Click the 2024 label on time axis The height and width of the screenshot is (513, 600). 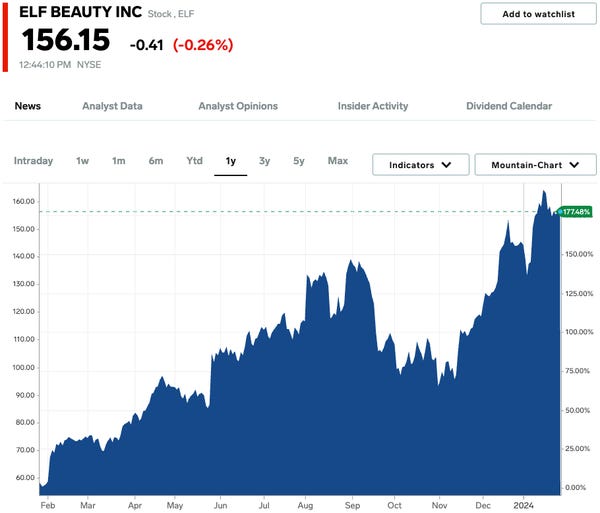tap(523, 505)
